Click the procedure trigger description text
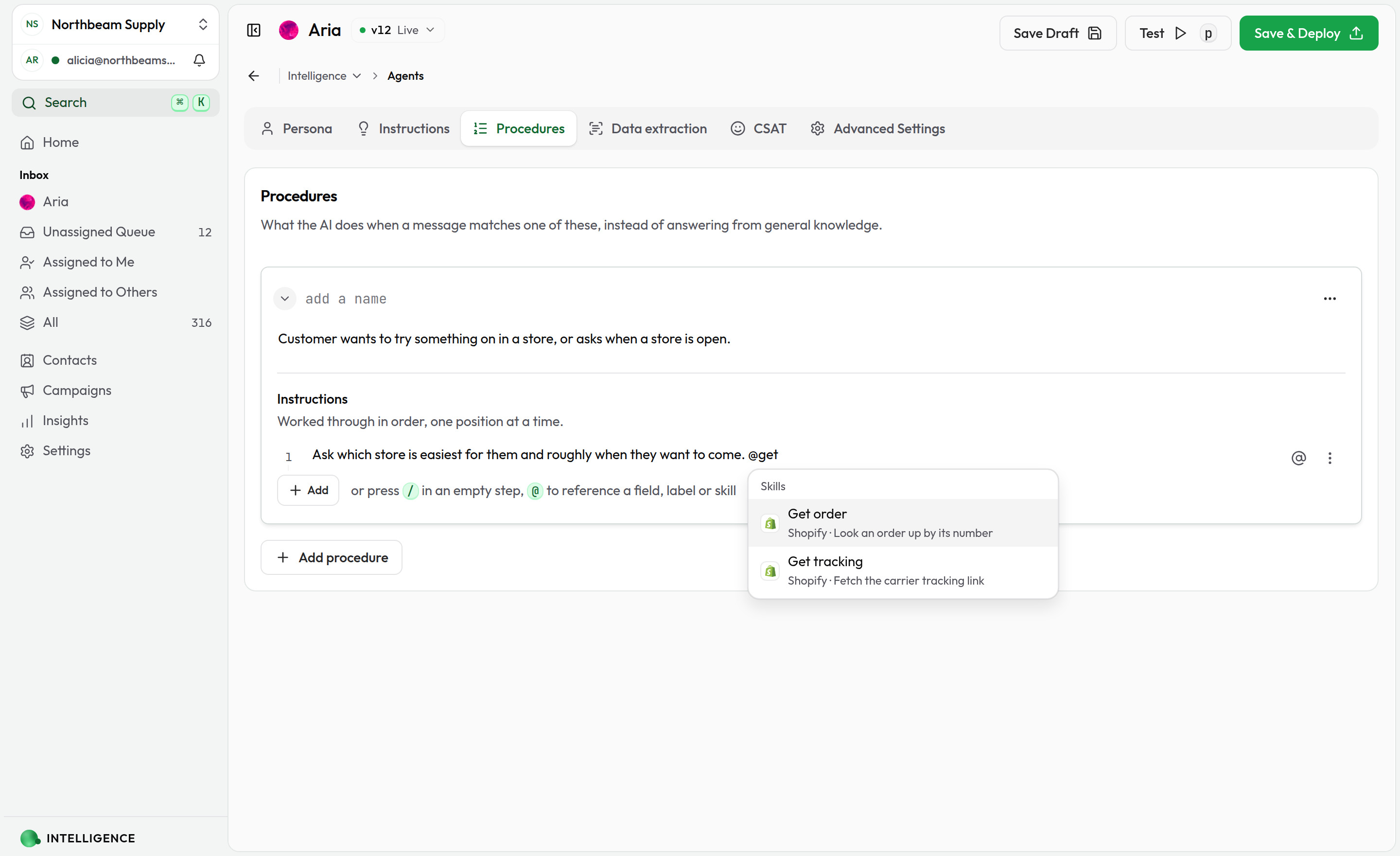Viewport: 1400px width, 856px height. (x=504, y=339)
